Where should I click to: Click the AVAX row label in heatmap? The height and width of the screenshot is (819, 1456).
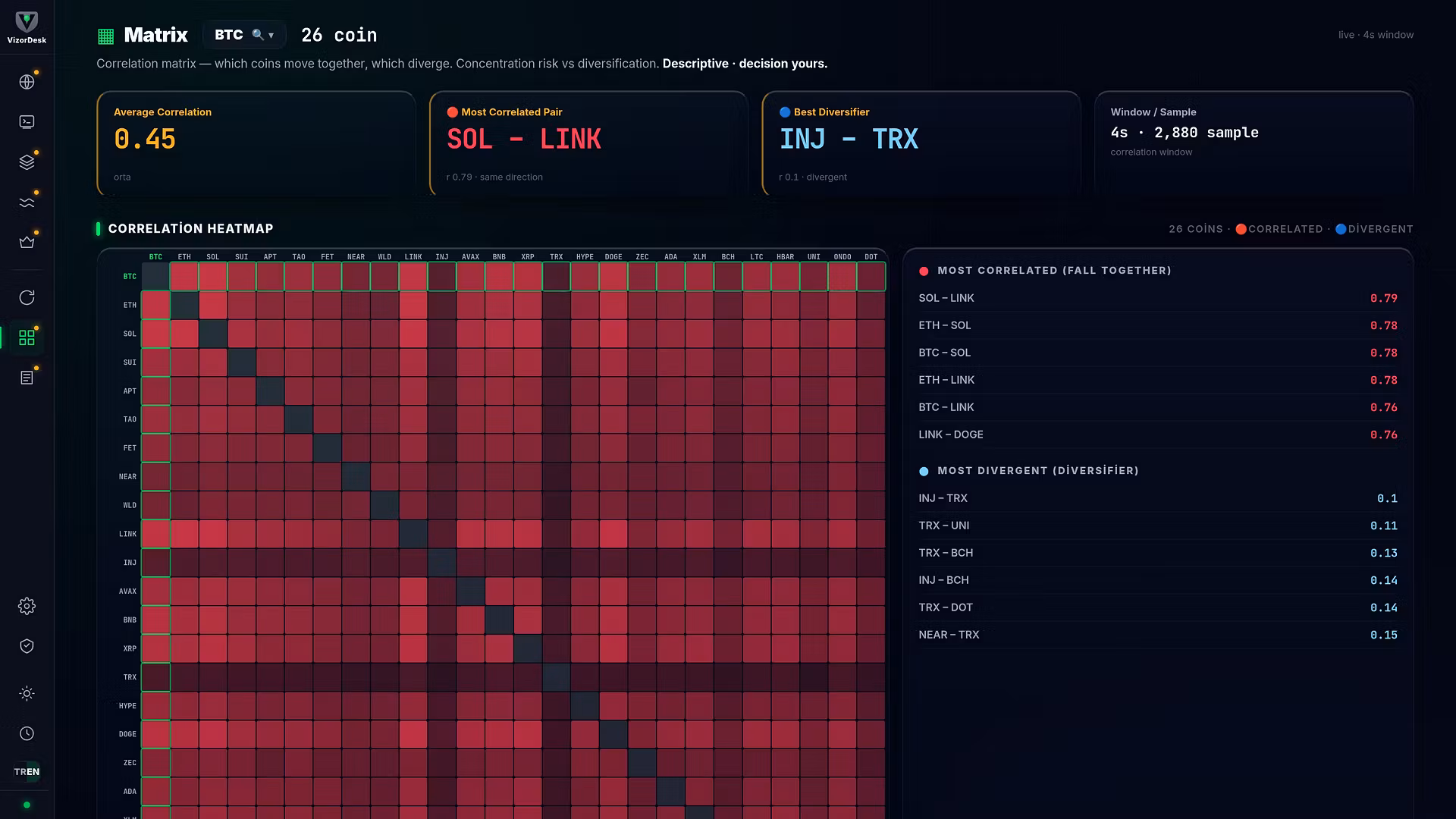(x=127, y=591)
